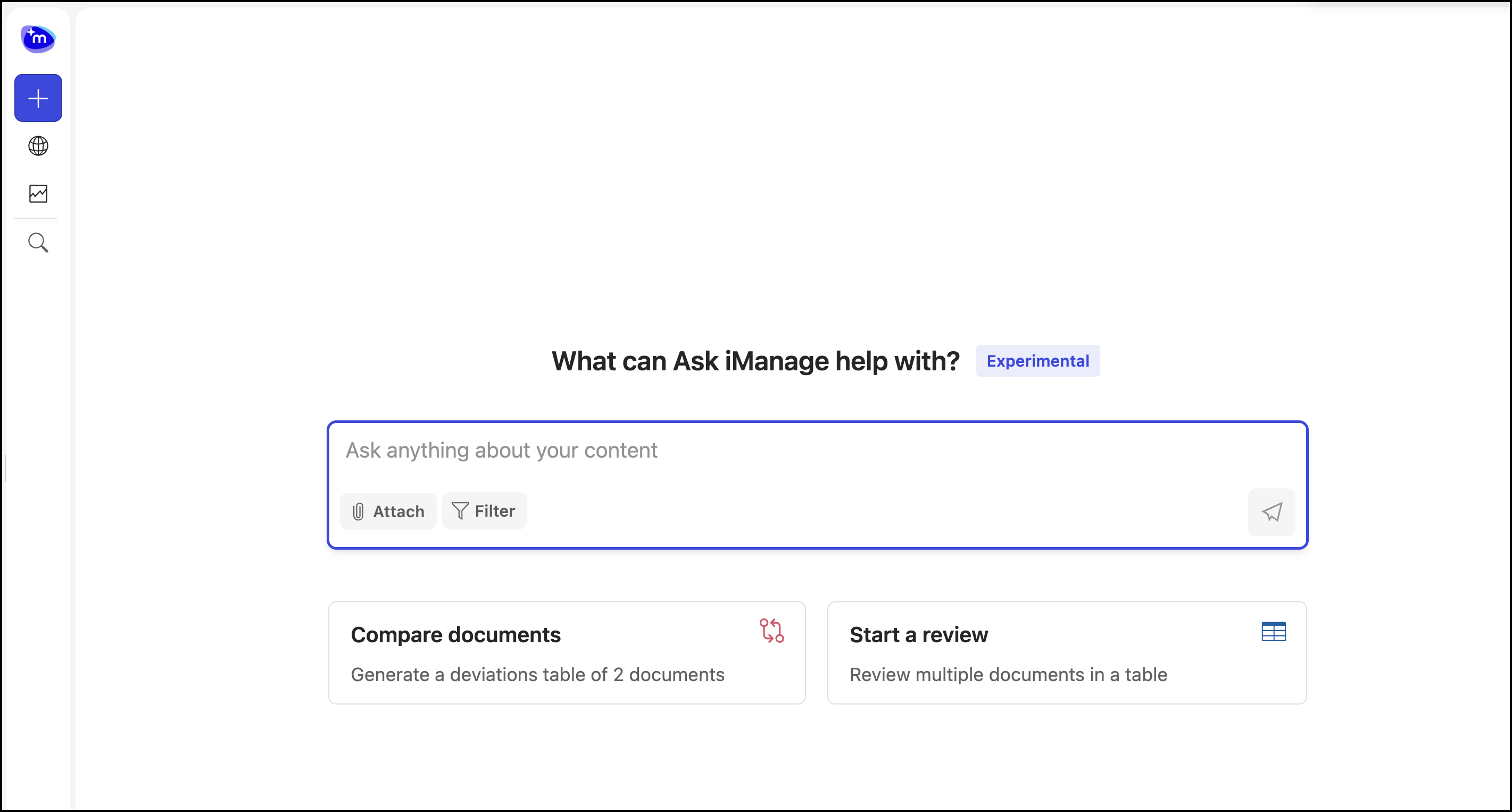Select the Compare documents card
This screenshot has width=1512, height=812.
point(566,652)
